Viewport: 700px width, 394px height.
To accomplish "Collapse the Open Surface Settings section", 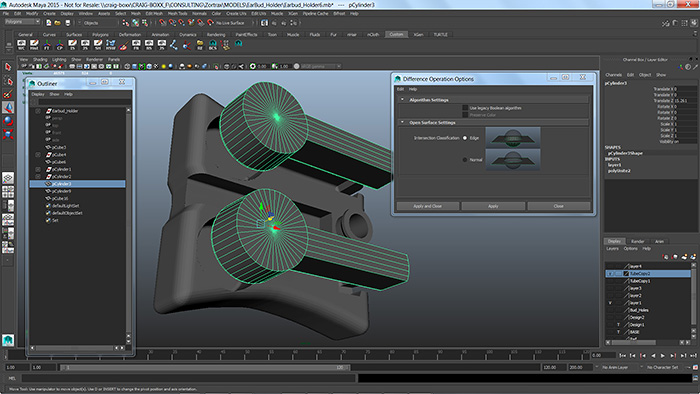I will [402, 122].
